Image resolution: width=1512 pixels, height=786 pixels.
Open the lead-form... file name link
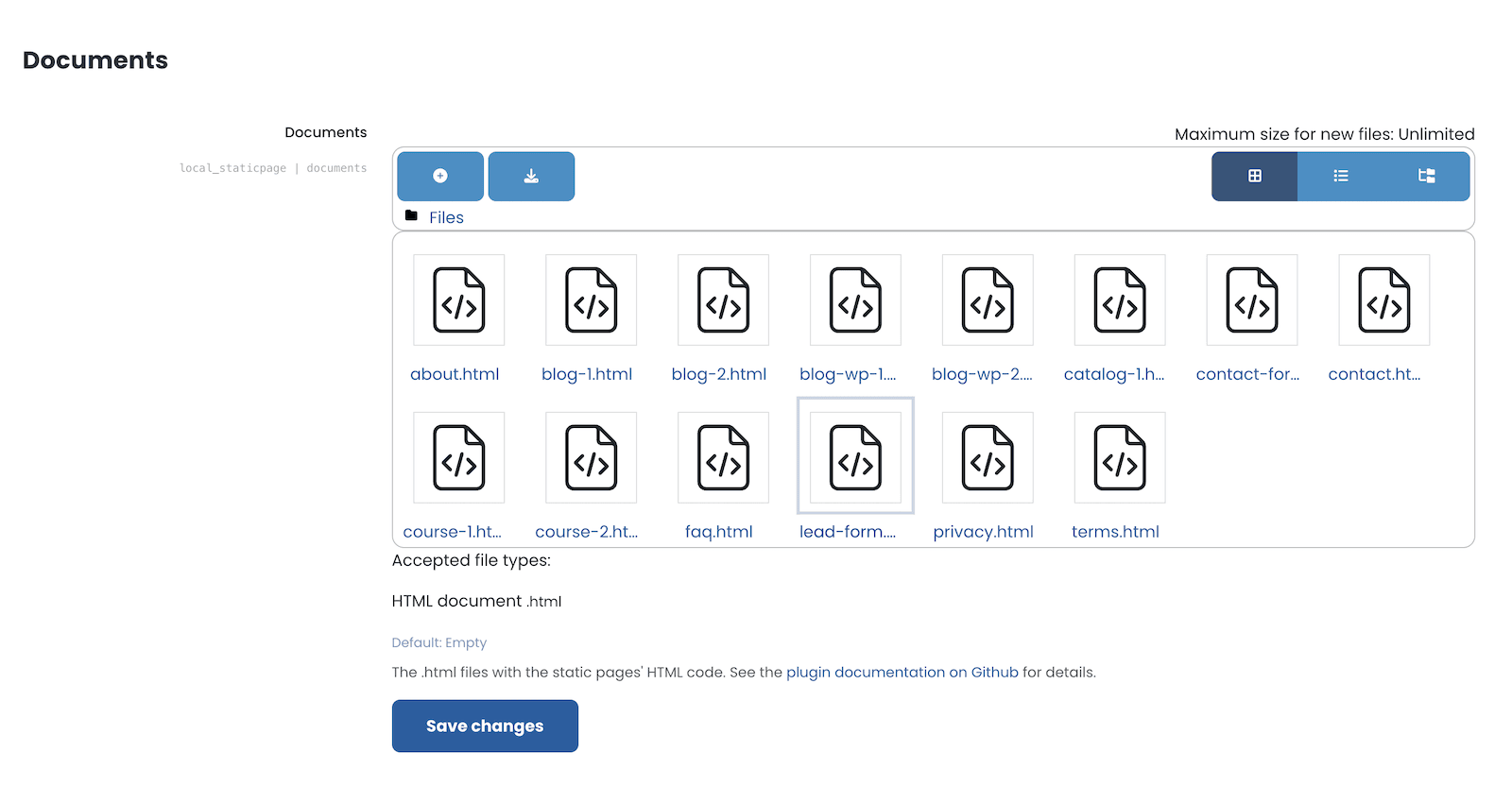[848, 532]
